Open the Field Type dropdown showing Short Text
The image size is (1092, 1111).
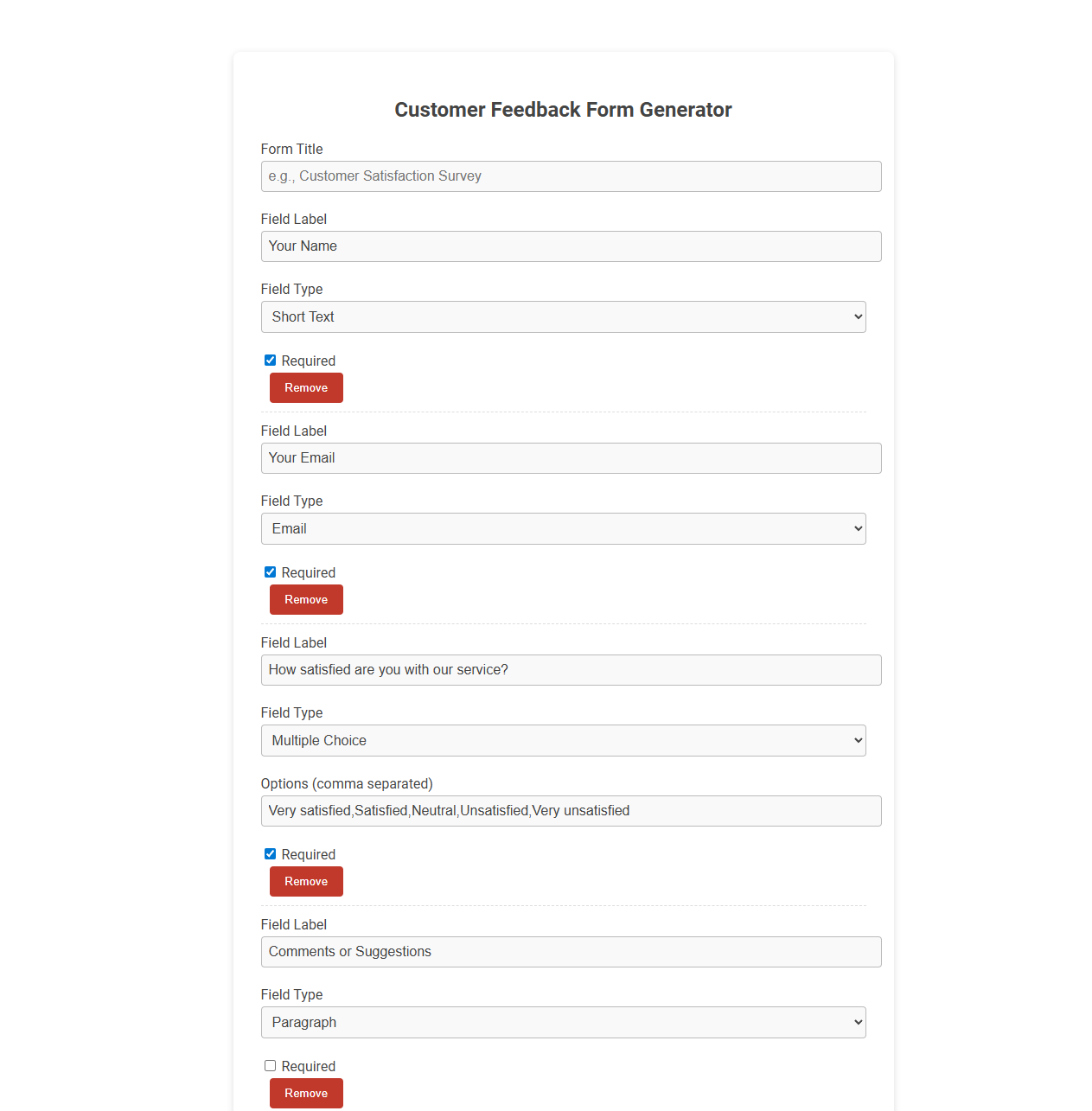563,316
